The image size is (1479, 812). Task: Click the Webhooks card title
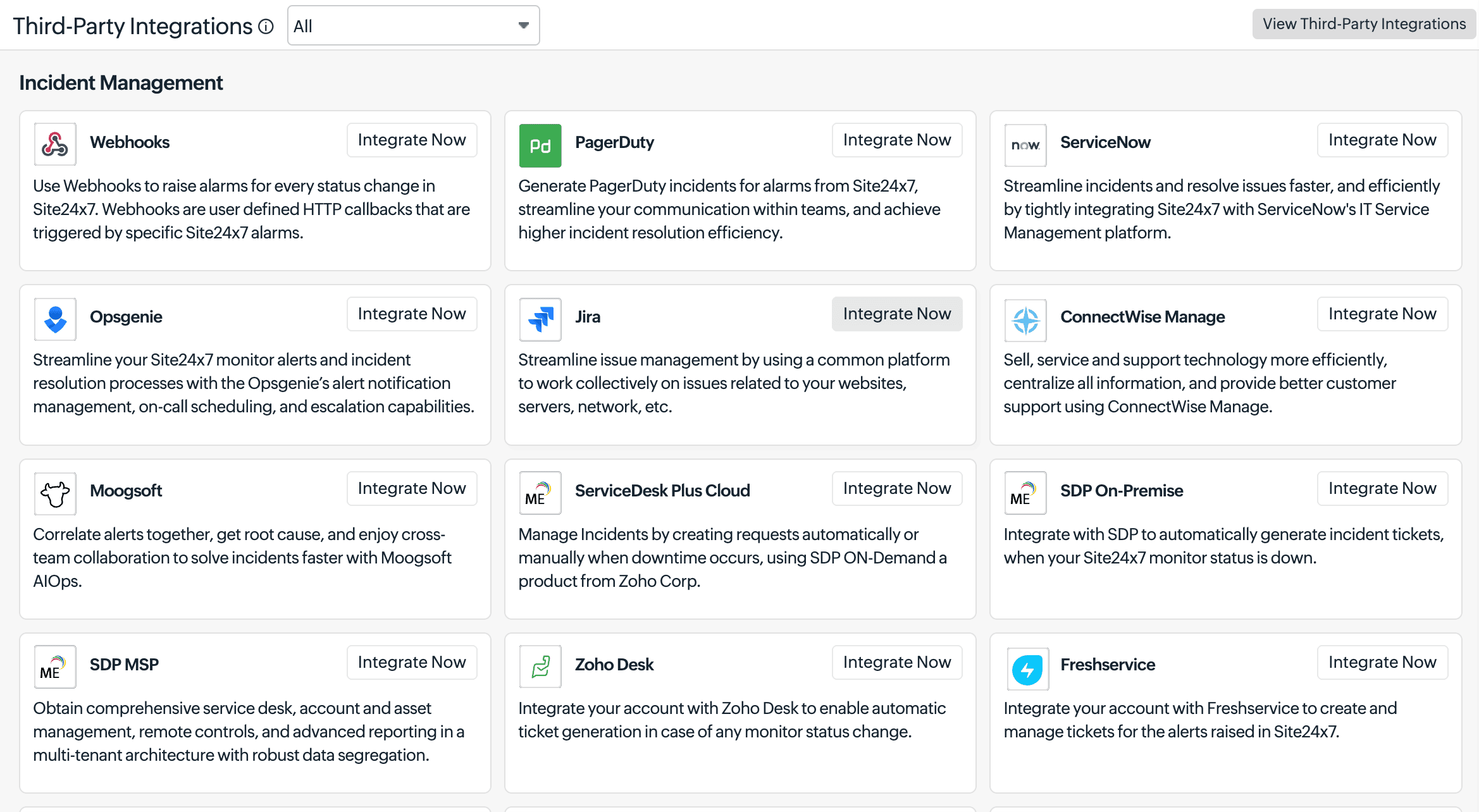point(130,142)
